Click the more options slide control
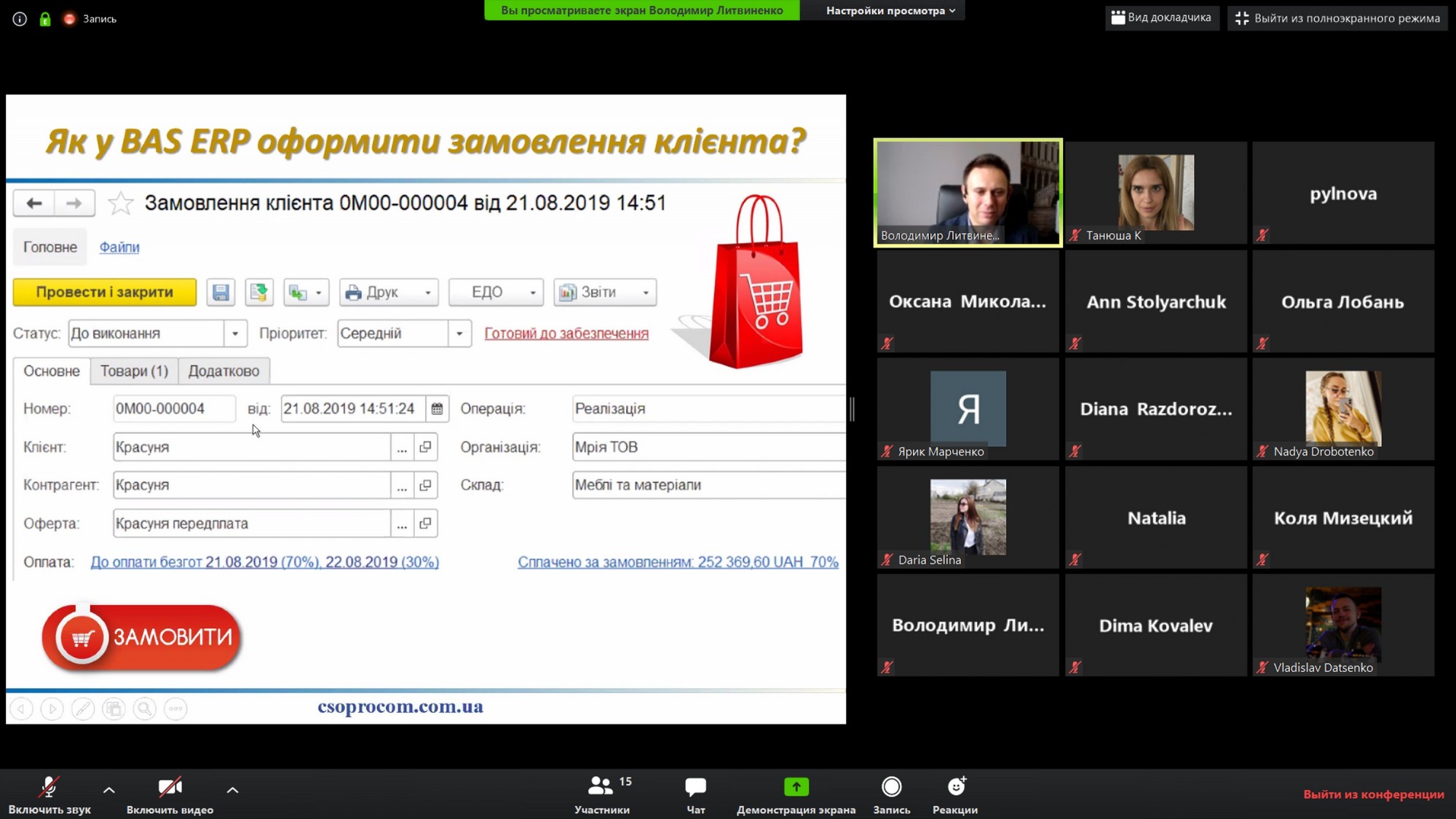This screenshot has height=819, width=1456. click(x=175, y=708)
